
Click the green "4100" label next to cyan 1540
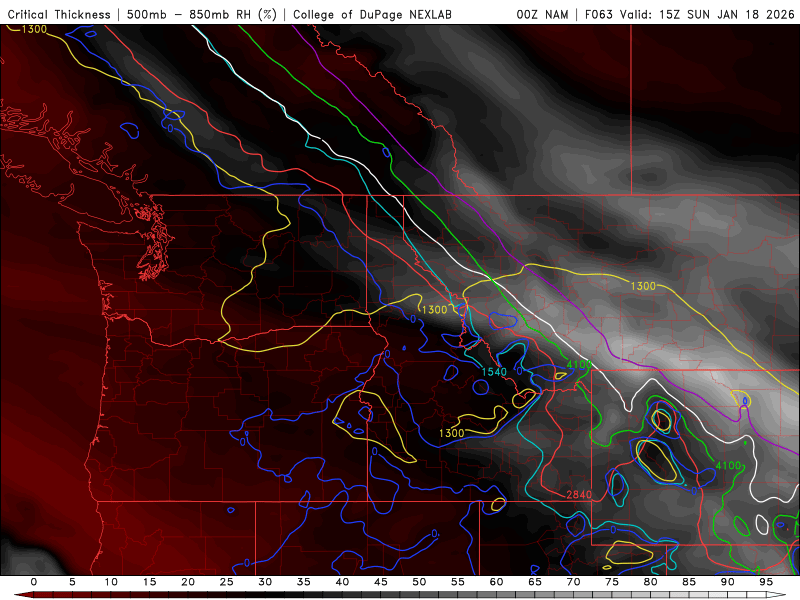(579, 365)
